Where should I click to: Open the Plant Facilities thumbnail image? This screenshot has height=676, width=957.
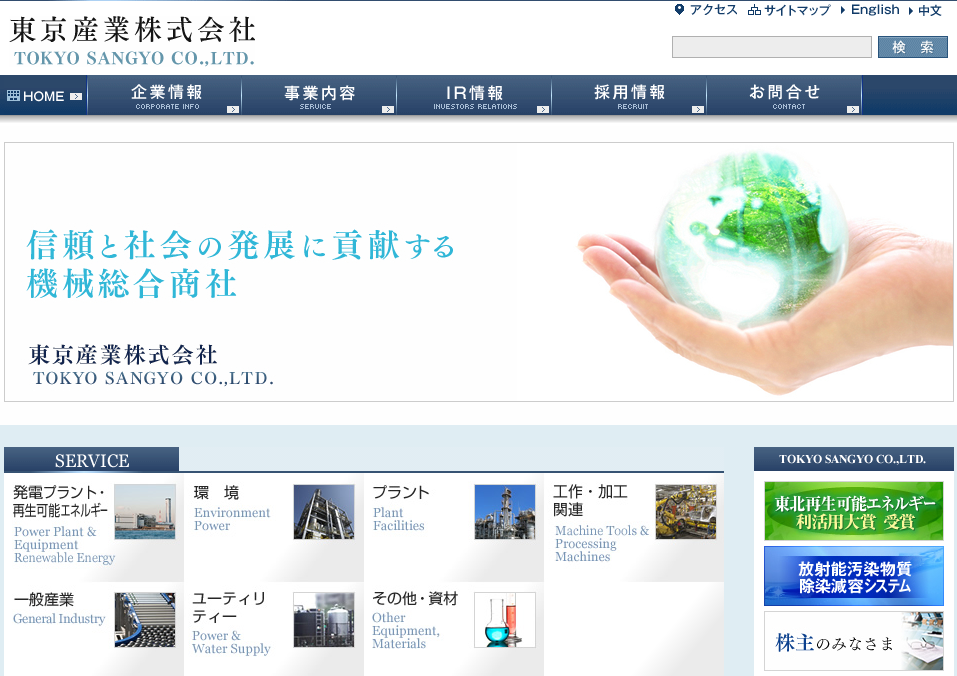click(x=505, y=512)
